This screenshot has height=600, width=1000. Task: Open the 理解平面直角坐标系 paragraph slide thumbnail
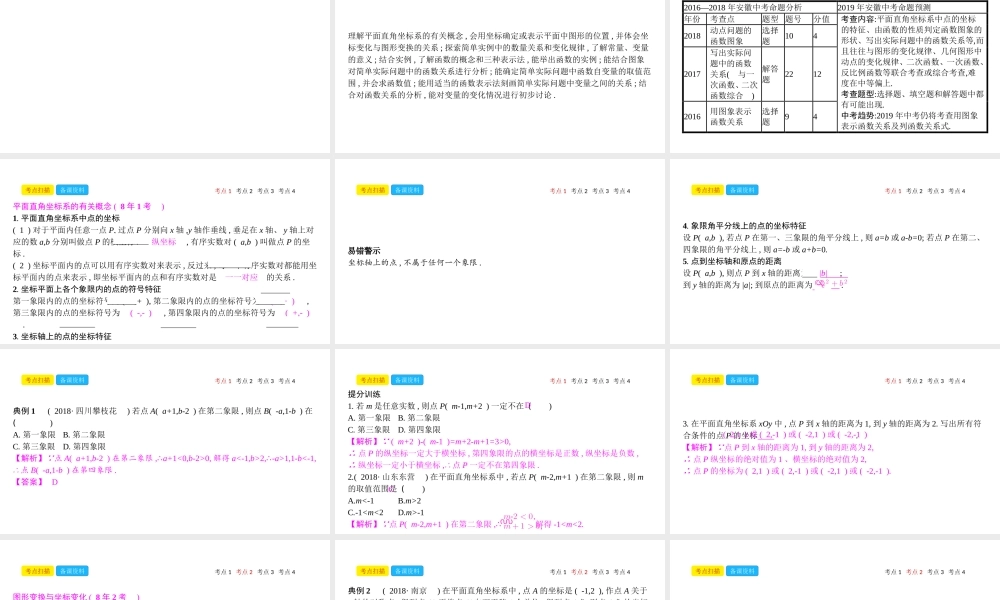[499, 76]
